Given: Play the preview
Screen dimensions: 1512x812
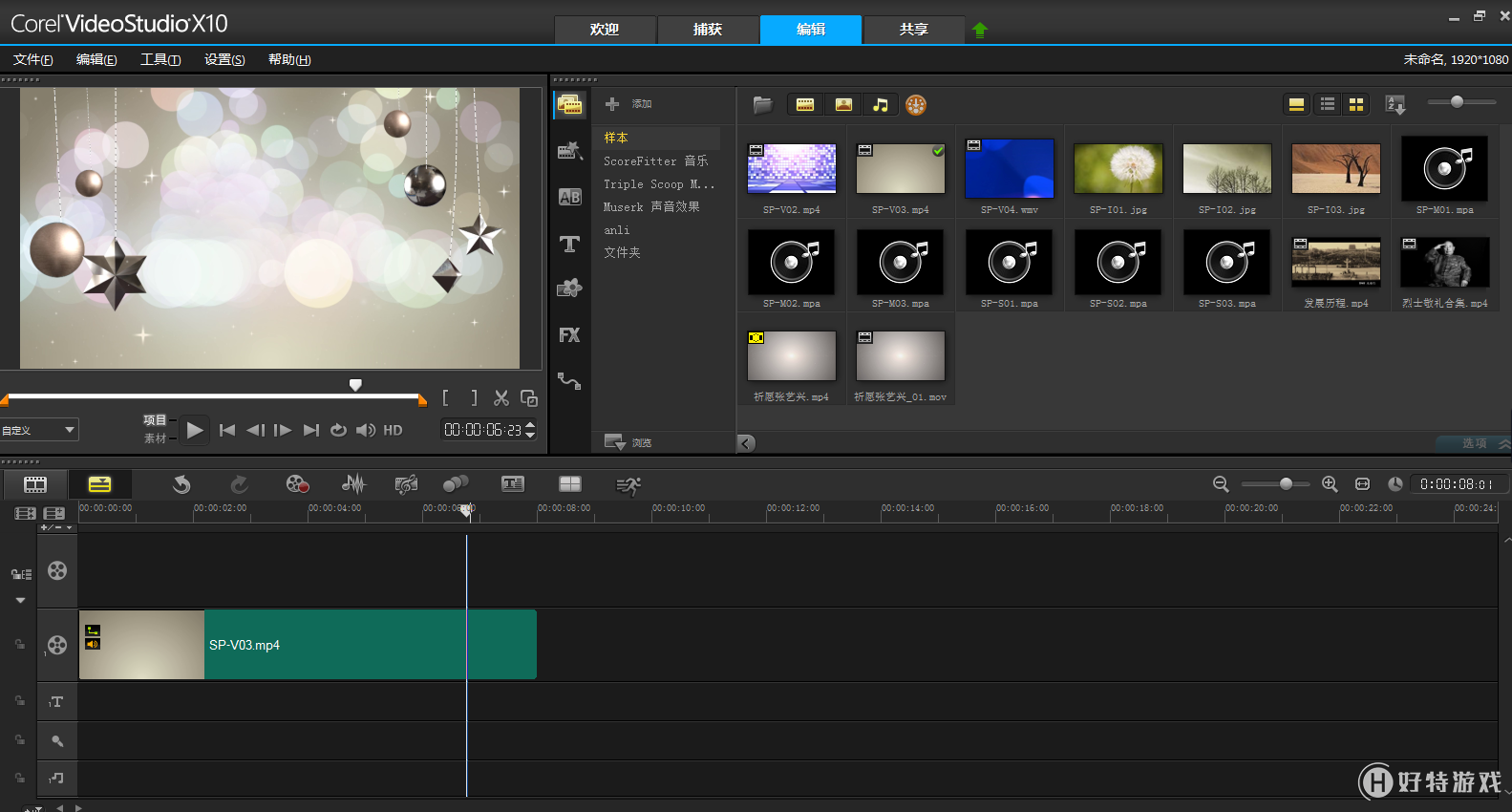Looking at the screenshot, I should 195,430.
